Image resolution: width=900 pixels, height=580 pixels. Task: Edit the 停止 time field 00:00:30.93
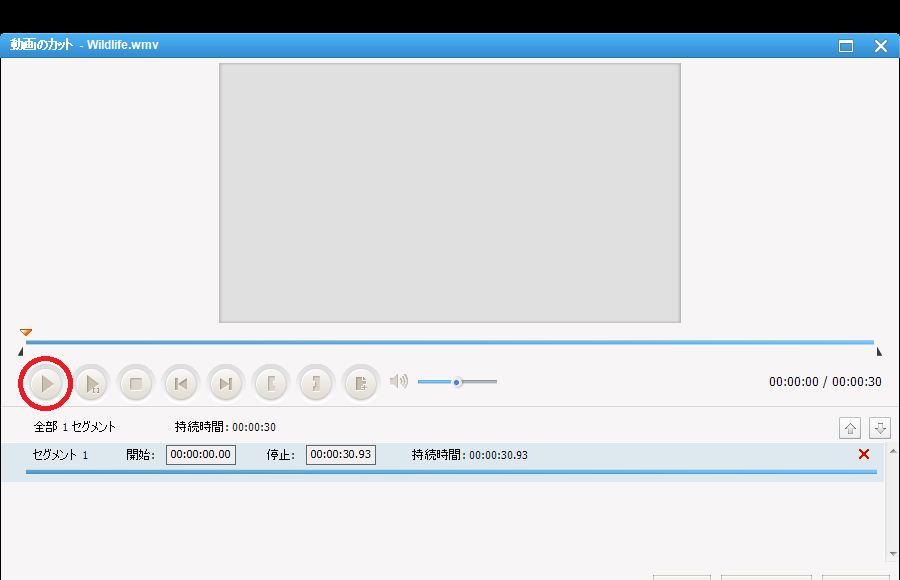[x=341, y=454]
